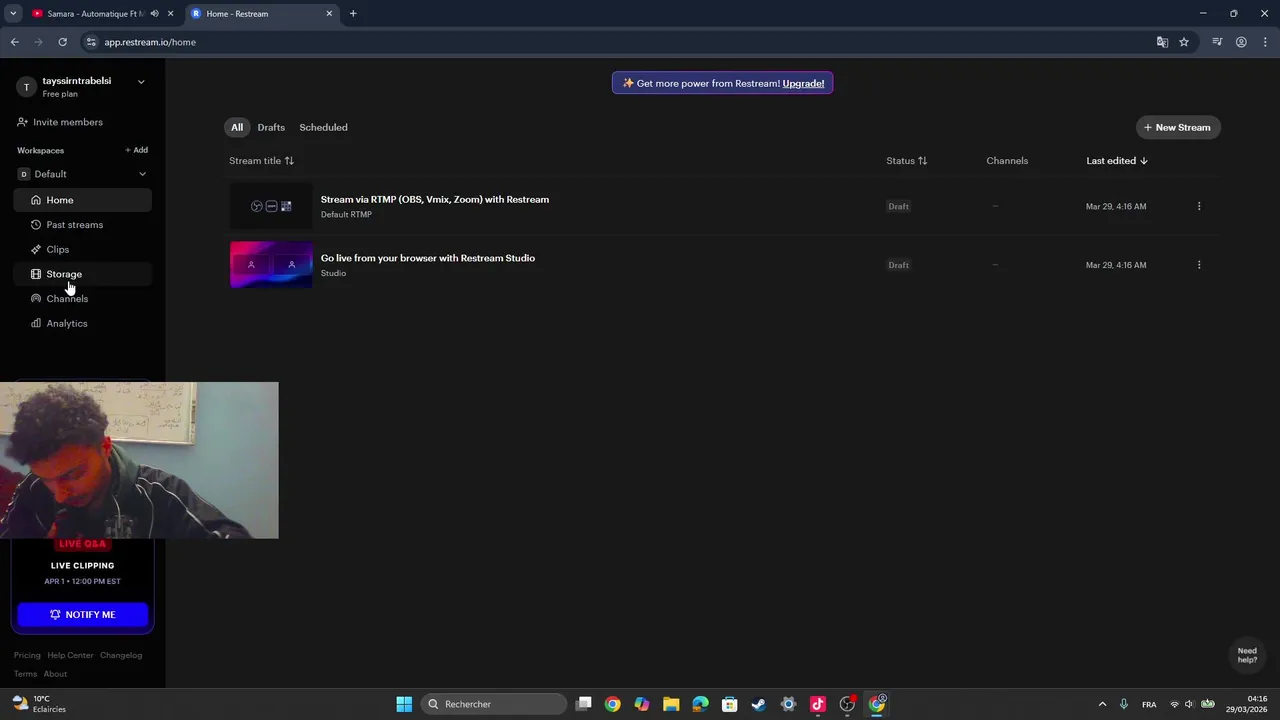Click the Home house icon
This screenshot has width=1280, height=720.
coord(36,200)
